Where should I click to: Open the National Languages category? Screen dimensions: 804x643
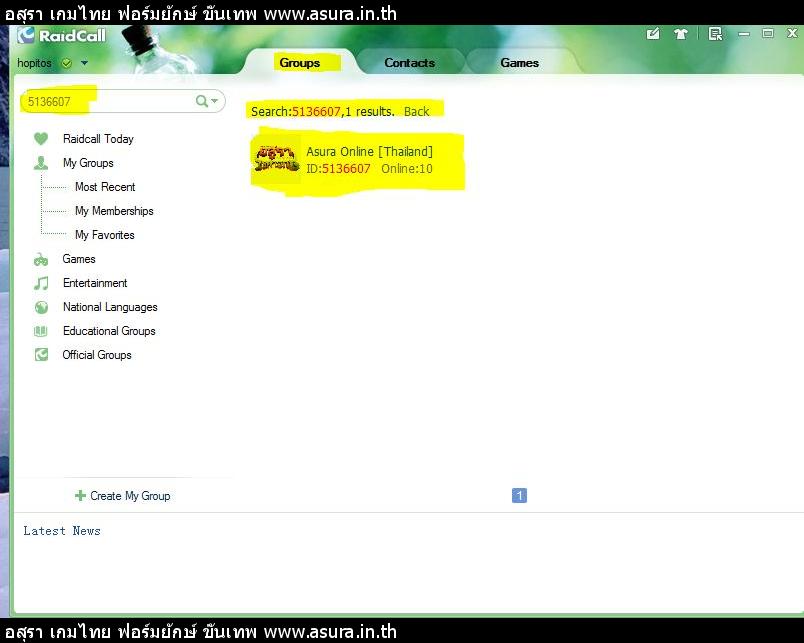[110, 307]
